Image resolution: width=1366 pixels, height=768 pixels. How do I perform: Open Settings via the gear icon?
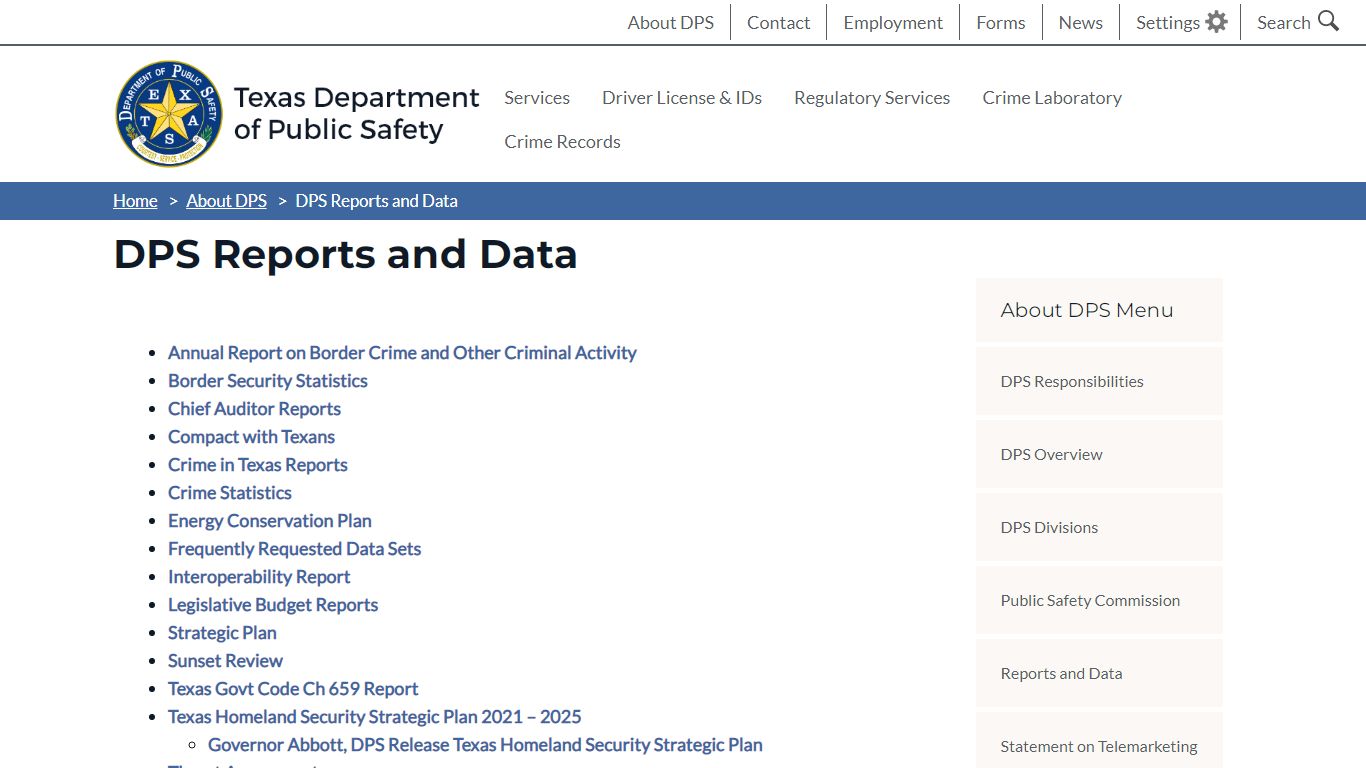[x=1216, y=22]
